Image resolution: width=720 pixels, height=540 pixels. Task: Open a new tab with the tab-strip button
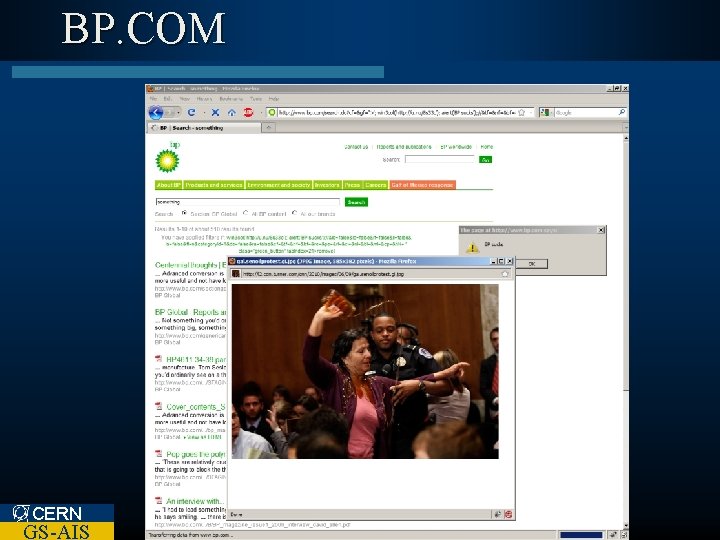(269, 127)
